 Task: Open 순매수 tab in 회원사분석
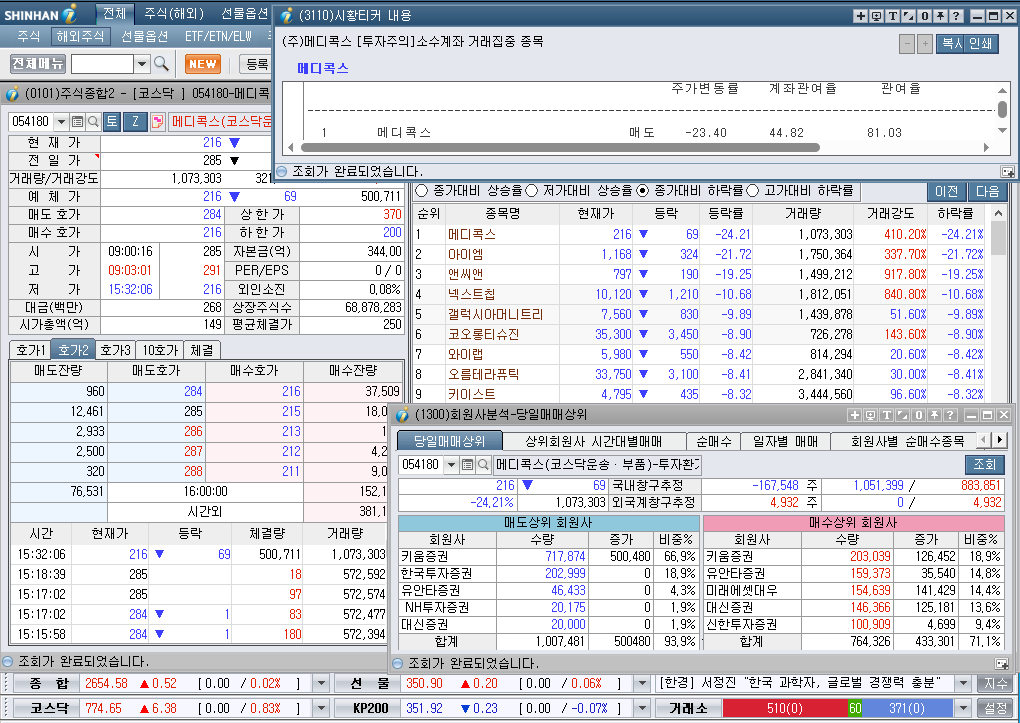pos(714,441)
